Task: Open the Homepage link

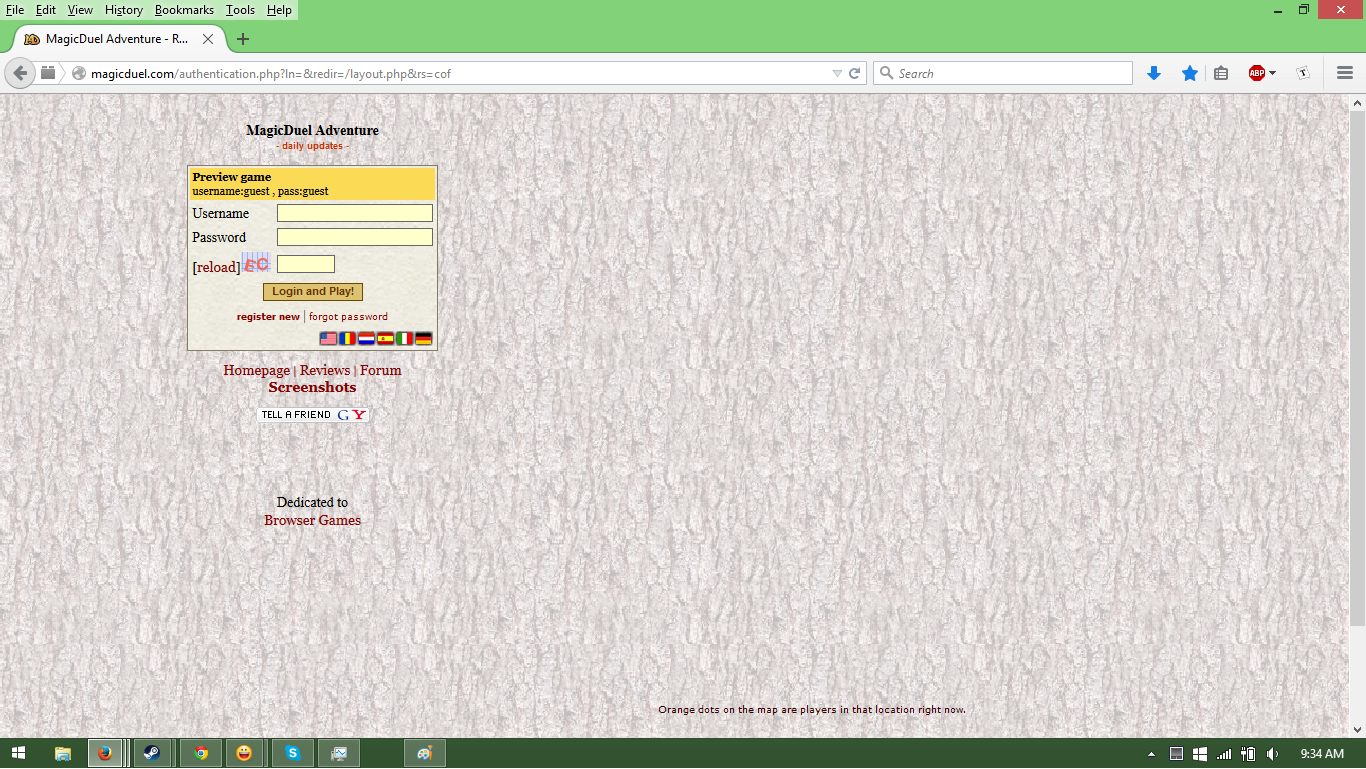Action: (256, 370)
